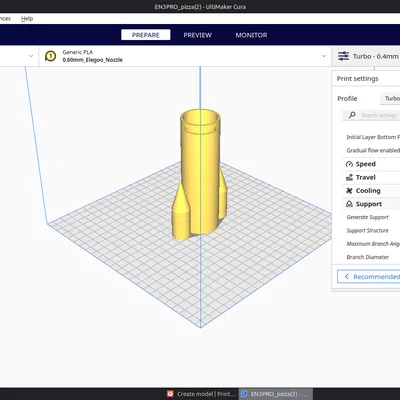Click the Generic PLA material label

click(x=78, y=52)
